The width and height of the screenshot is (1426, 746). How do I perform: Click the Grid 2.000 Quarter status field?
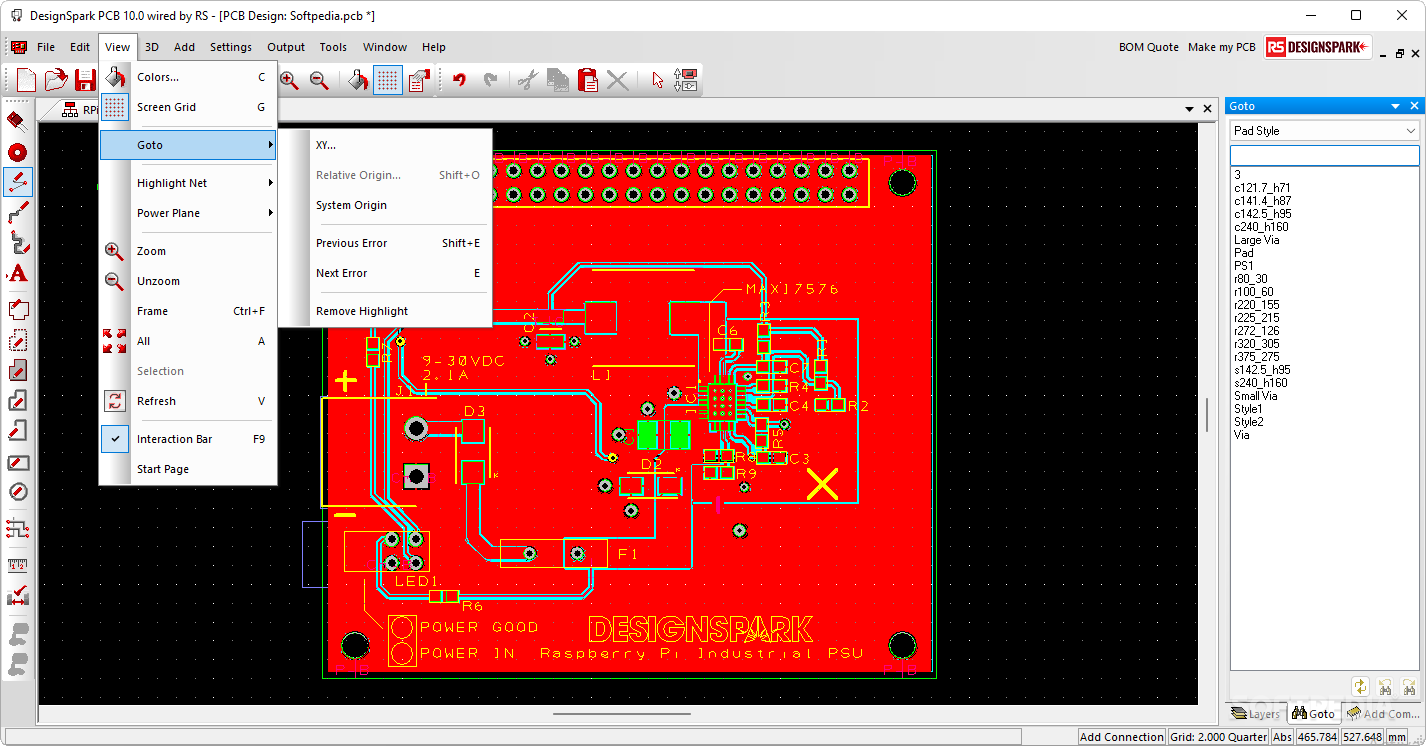pos(1216,737)
